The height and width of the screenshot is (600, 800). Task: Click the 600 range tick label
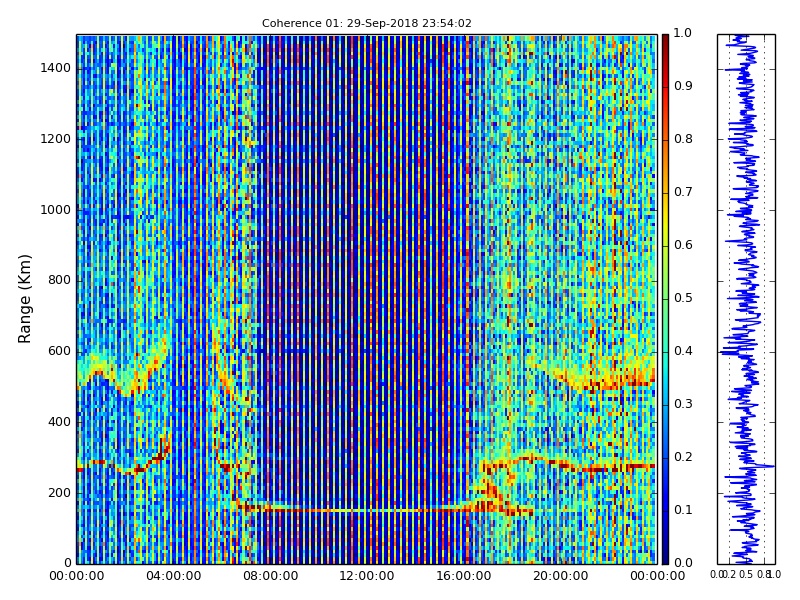pyautogui.click(x=59, y=351)
